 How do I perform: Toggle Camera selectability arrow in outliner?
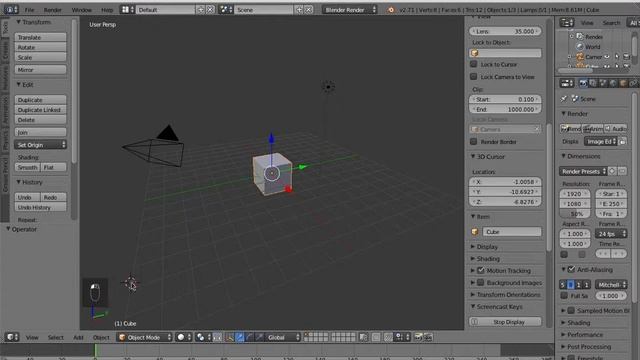click(x=617, y=57)
